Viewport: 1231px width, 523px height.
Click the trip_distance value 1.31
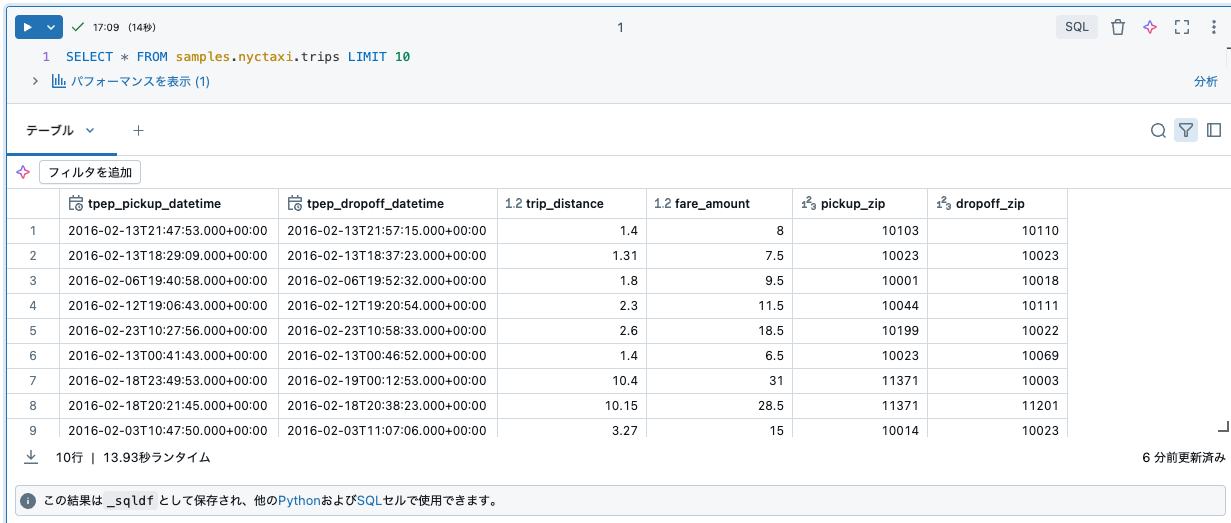click(x=572, y=255)
